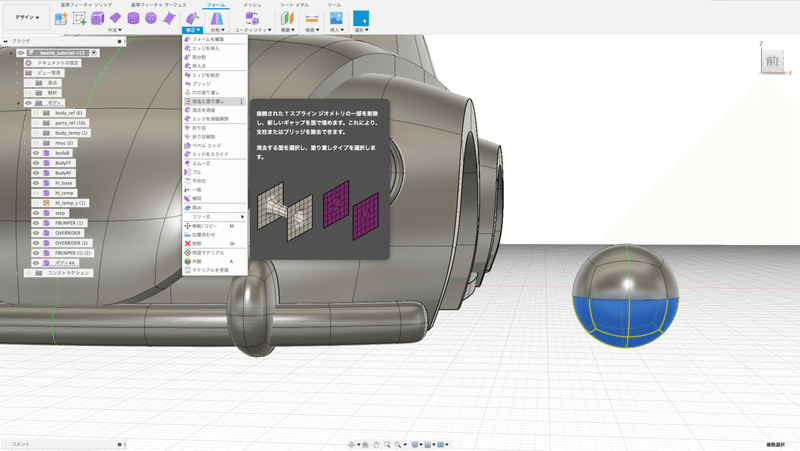Click the Cylinder form creation icon

point(131,18)
